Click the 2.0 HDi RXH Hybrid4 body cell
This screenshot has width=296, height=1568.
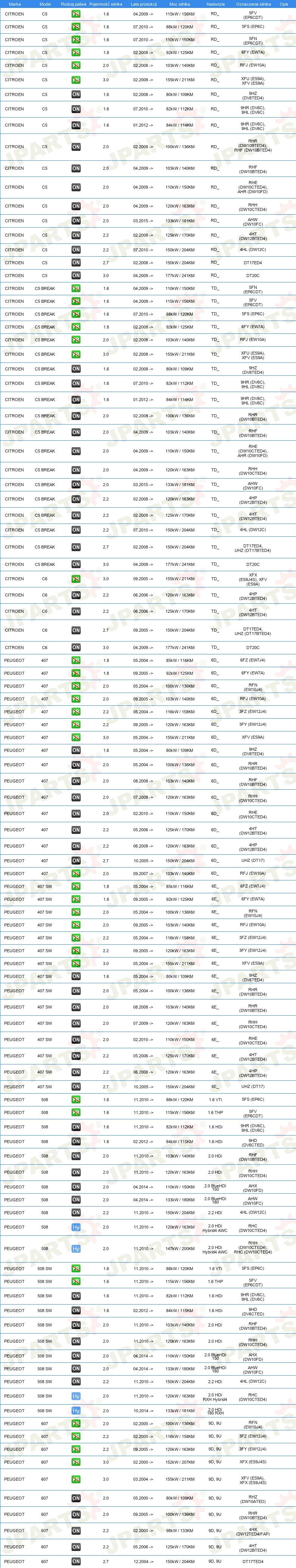215,1396
